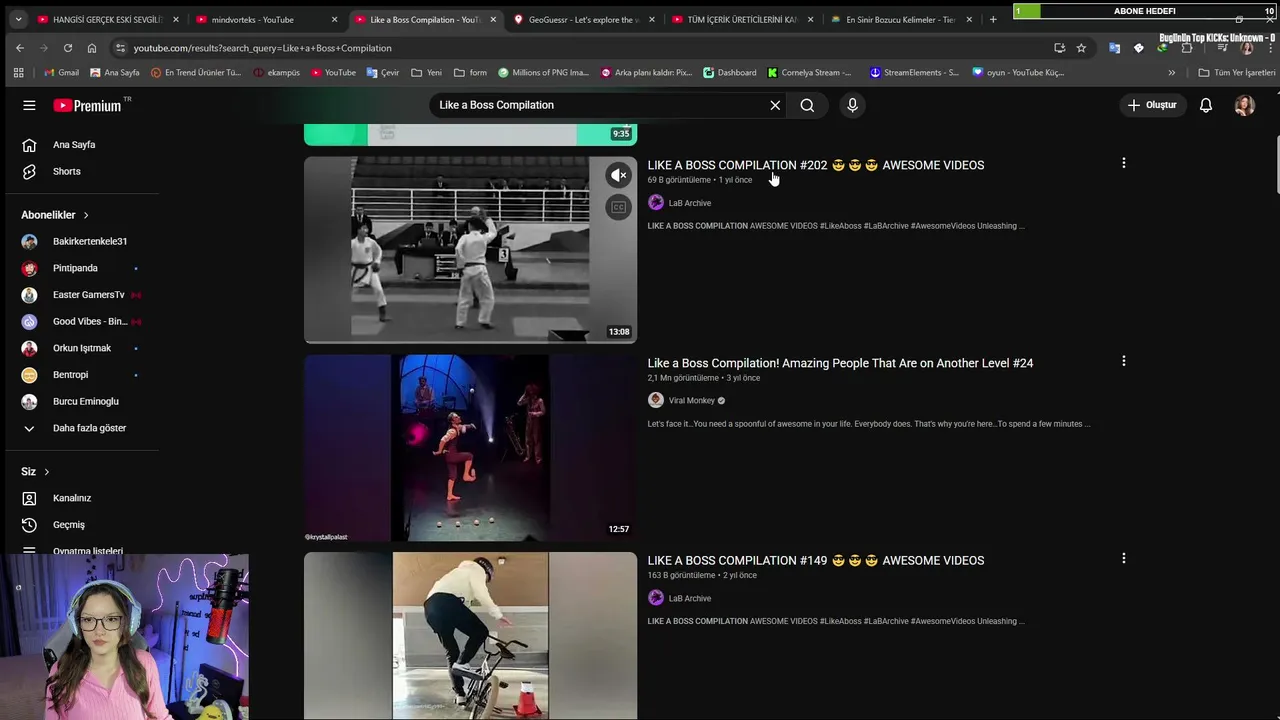Open the StreamElements bookmark
The height and width of the screenshot is (720, 1280).
[914, 72]
